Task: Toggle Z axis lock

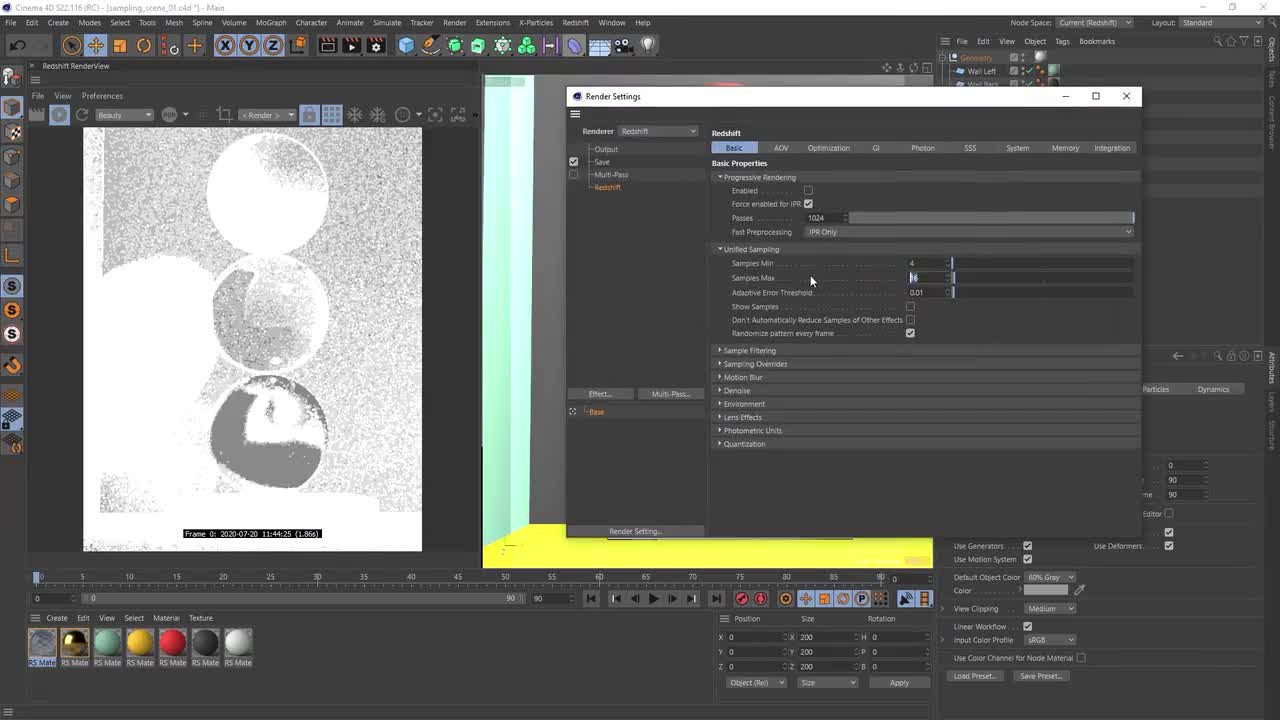Action: (x=272, y=45)
